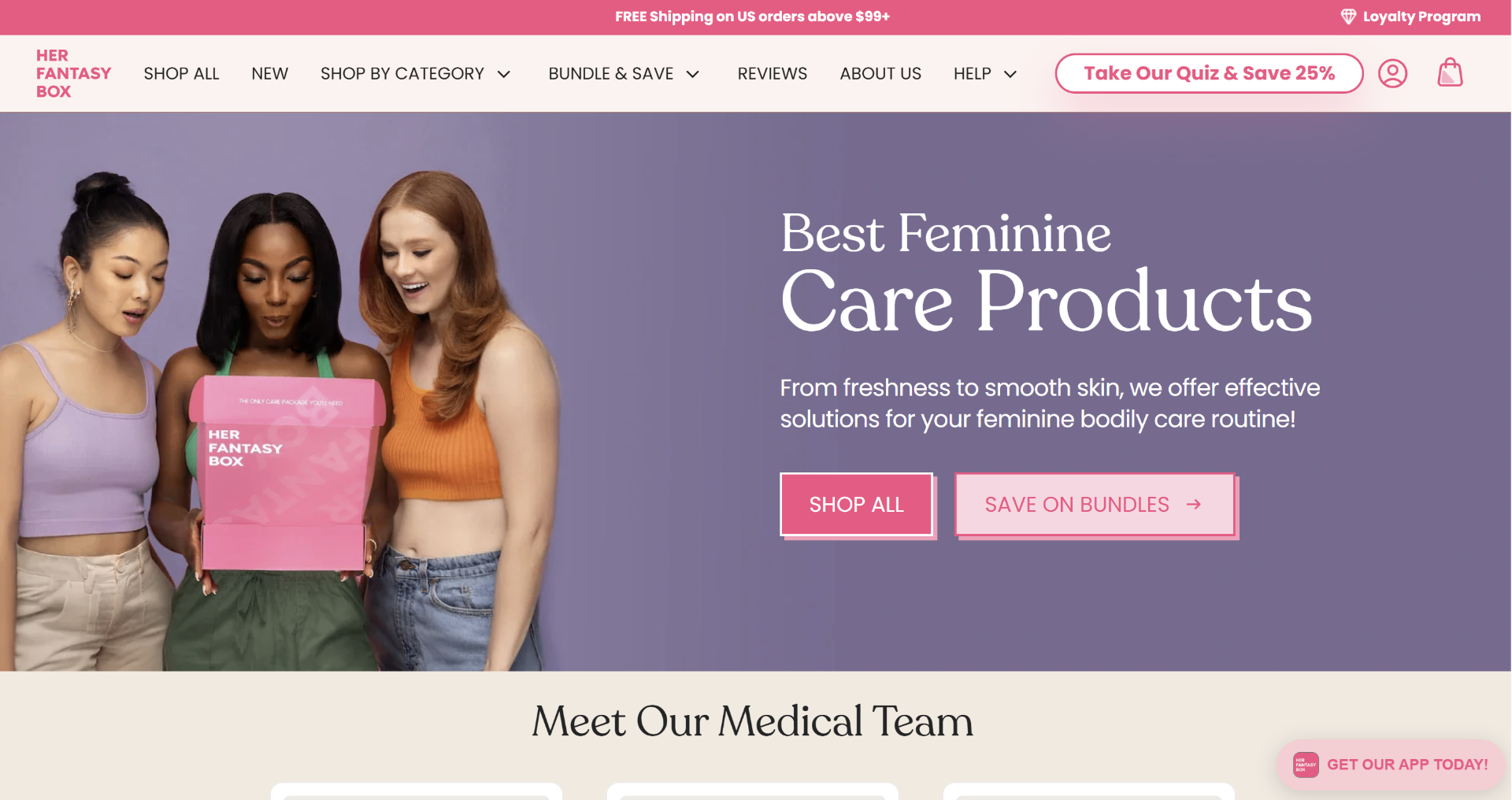Go to the New menu item
Image resolution: width=1512 pixels, height=800 pixels.
(x=269, y=73)
